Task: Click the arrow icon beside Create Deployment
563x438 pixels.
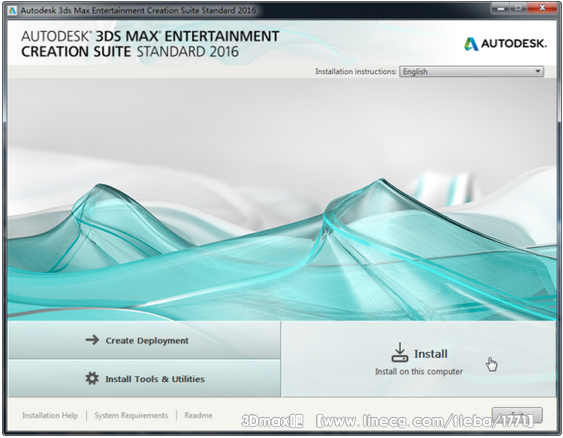Action: (92, 340)
